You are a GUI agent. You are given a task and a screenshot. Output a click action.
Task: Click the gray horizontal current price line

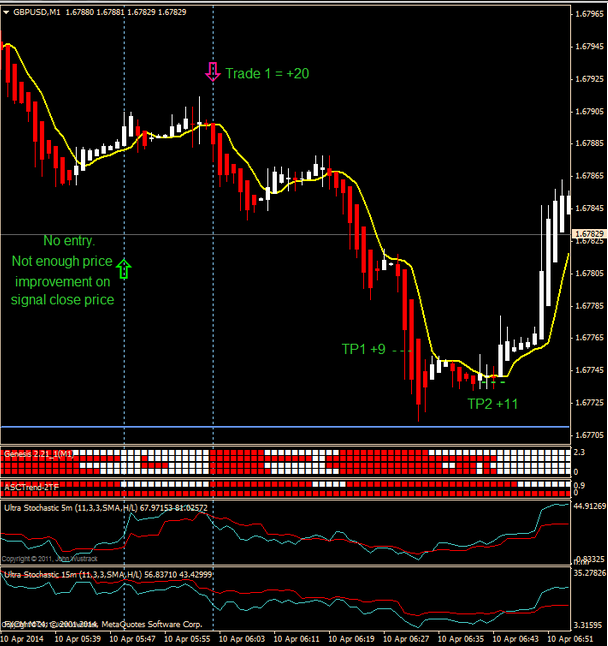point(285,234)
